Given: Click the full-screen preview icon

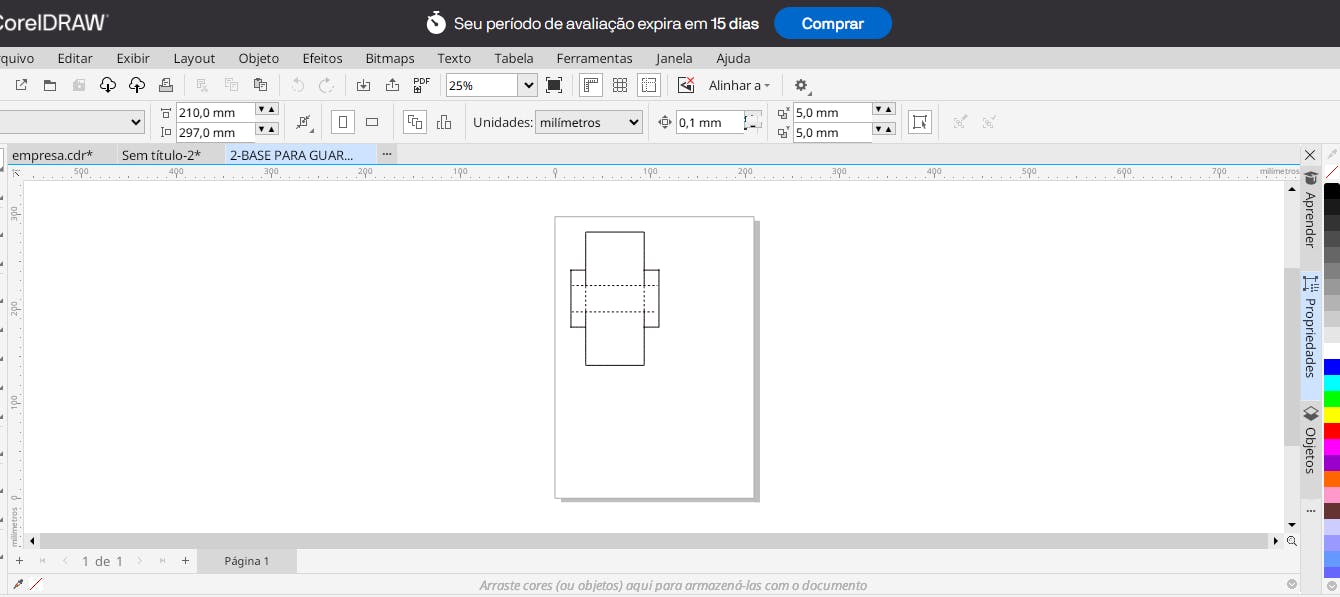Looking at the screenshot, I should (554, 85).
